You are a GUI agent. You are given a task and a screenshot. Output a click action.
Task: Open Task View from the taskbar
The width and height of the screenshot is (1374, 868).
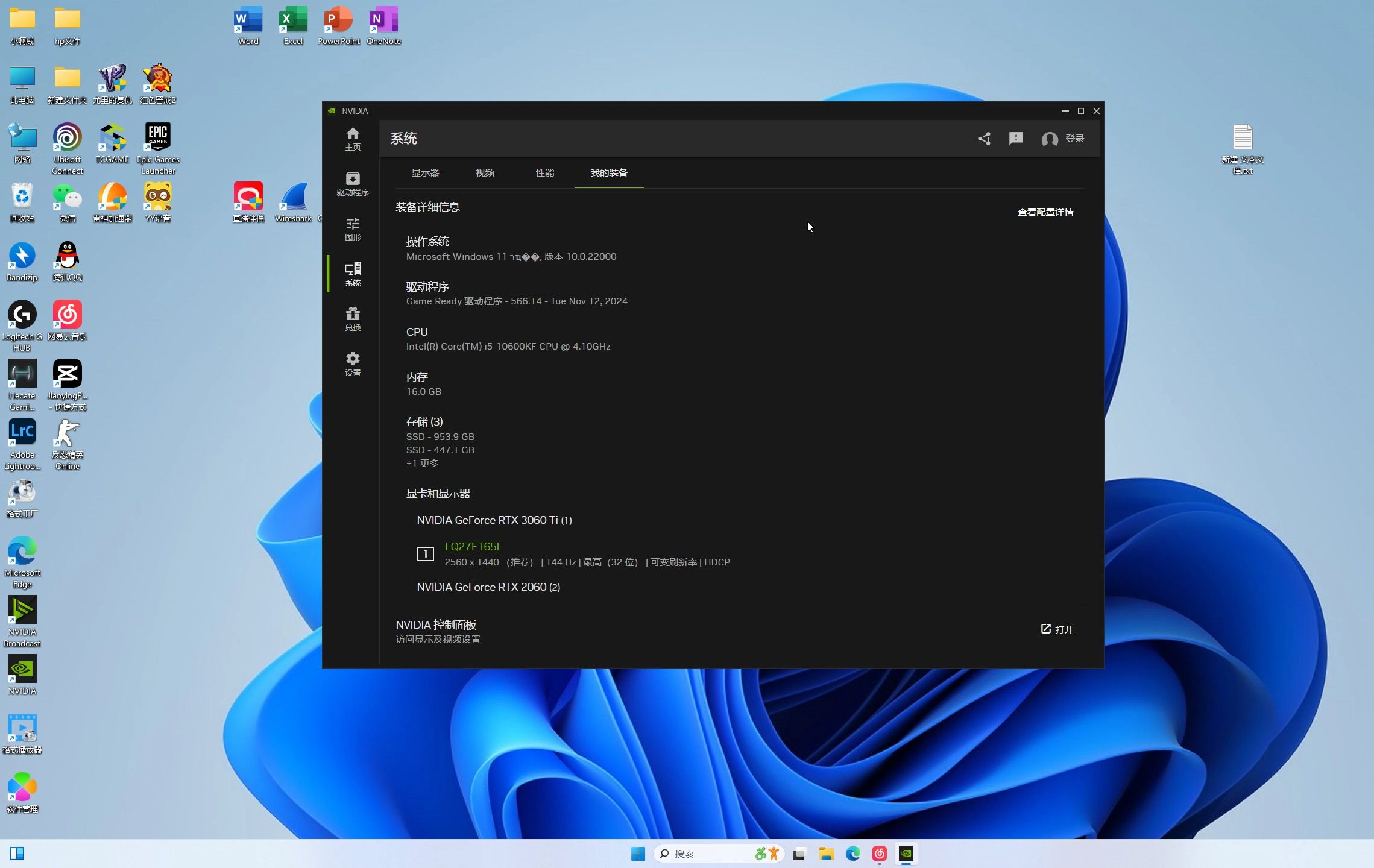(799, 854)
